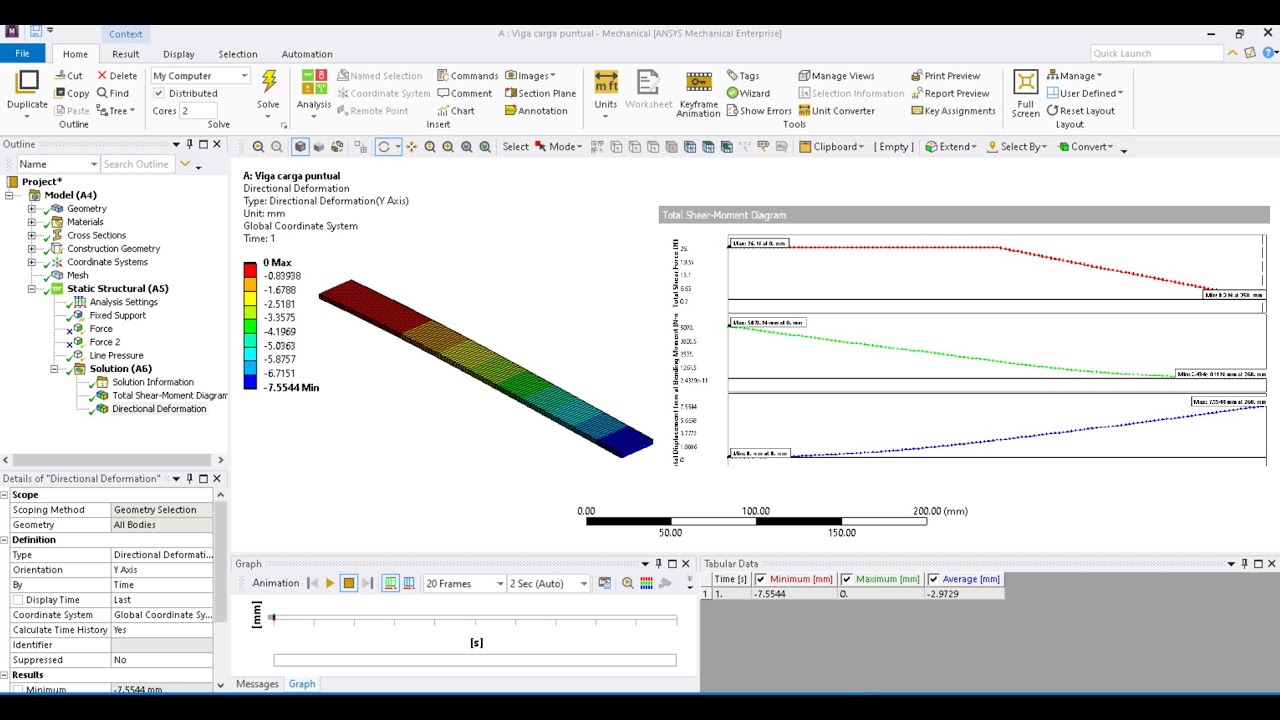The width and height of the screenshot is (1280, 720).
Task: Open the Select By dropdown
Action: pyautogui.click(x=1017, y=147)
